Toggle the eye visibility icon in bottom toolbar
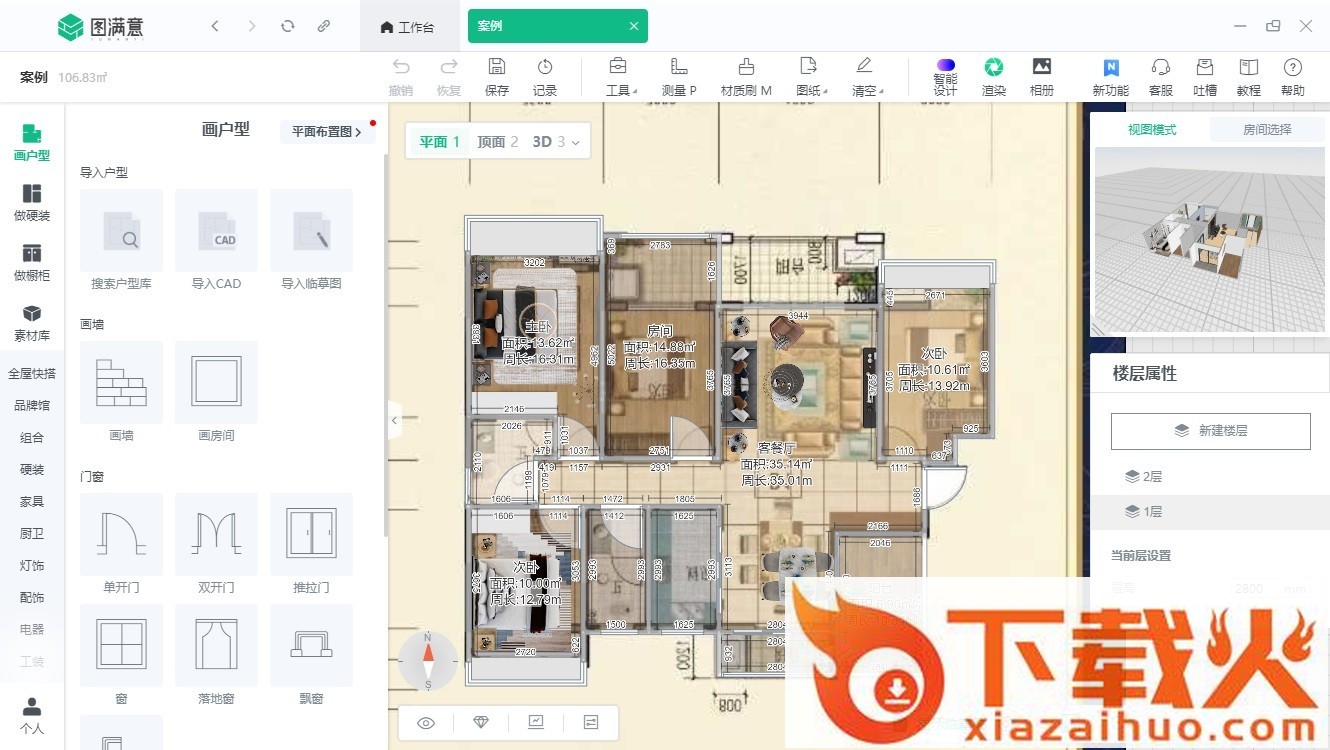The image size is (1330, 750). coord(426,723)
